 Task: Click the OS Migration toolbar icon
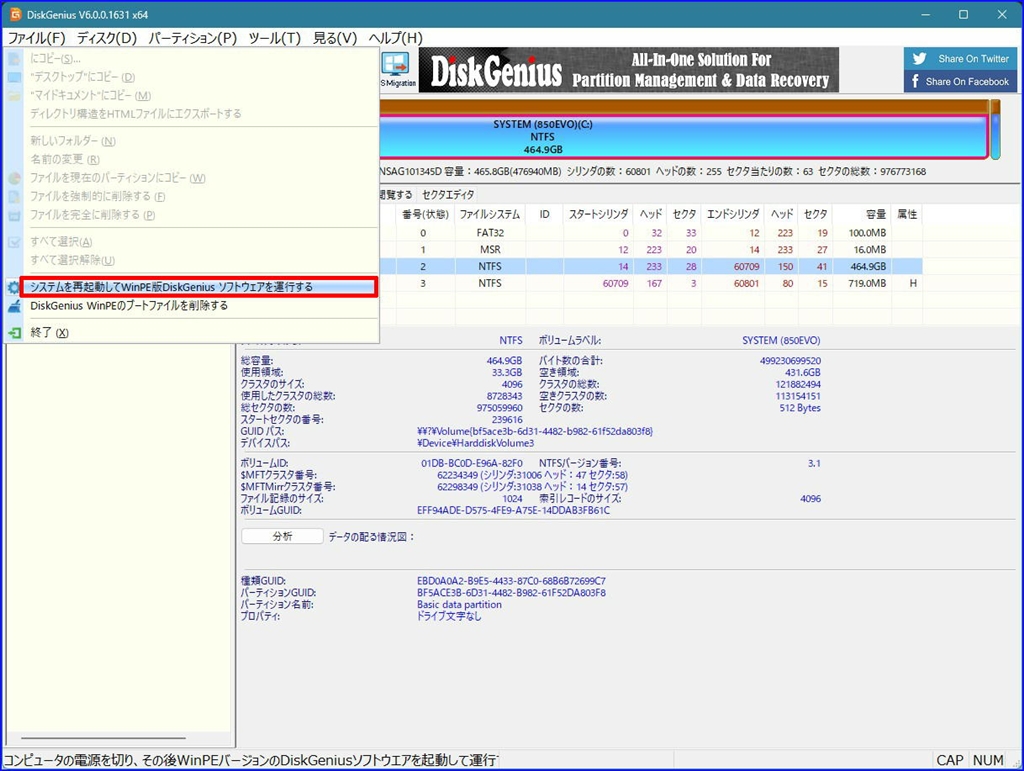point(398,70)
